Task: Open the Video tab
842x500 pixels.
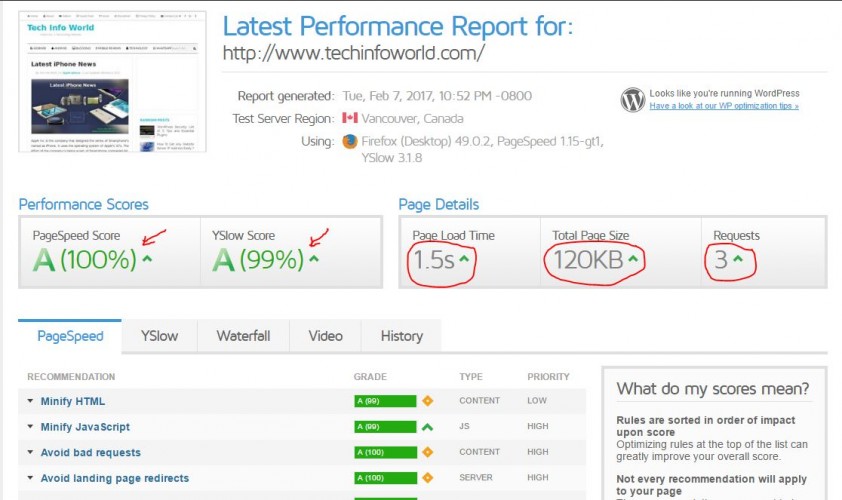Action: 325,336
